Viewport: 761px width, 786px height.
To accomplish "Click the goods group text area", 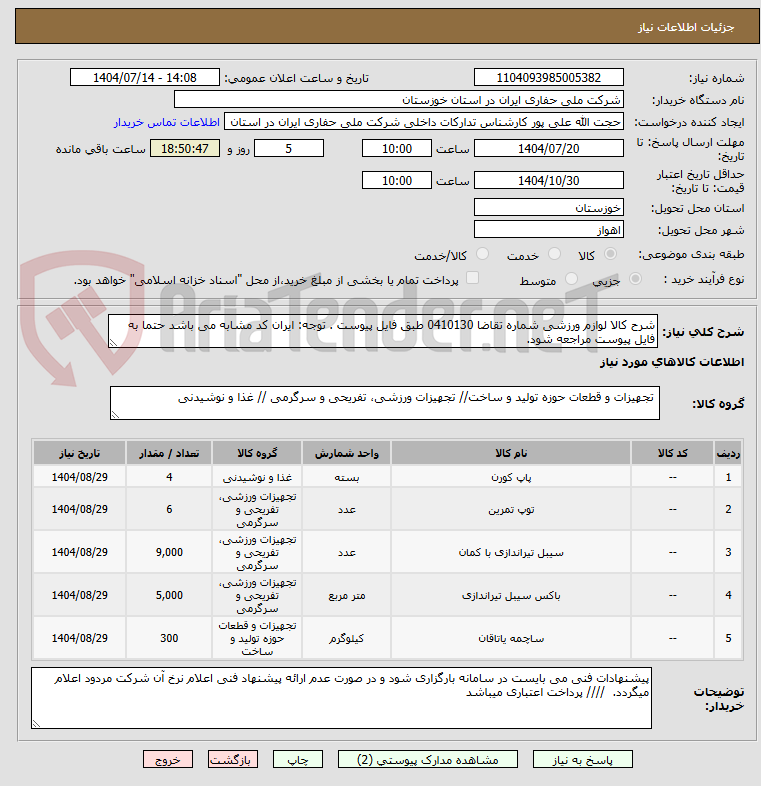I will [x=385, y=403].
